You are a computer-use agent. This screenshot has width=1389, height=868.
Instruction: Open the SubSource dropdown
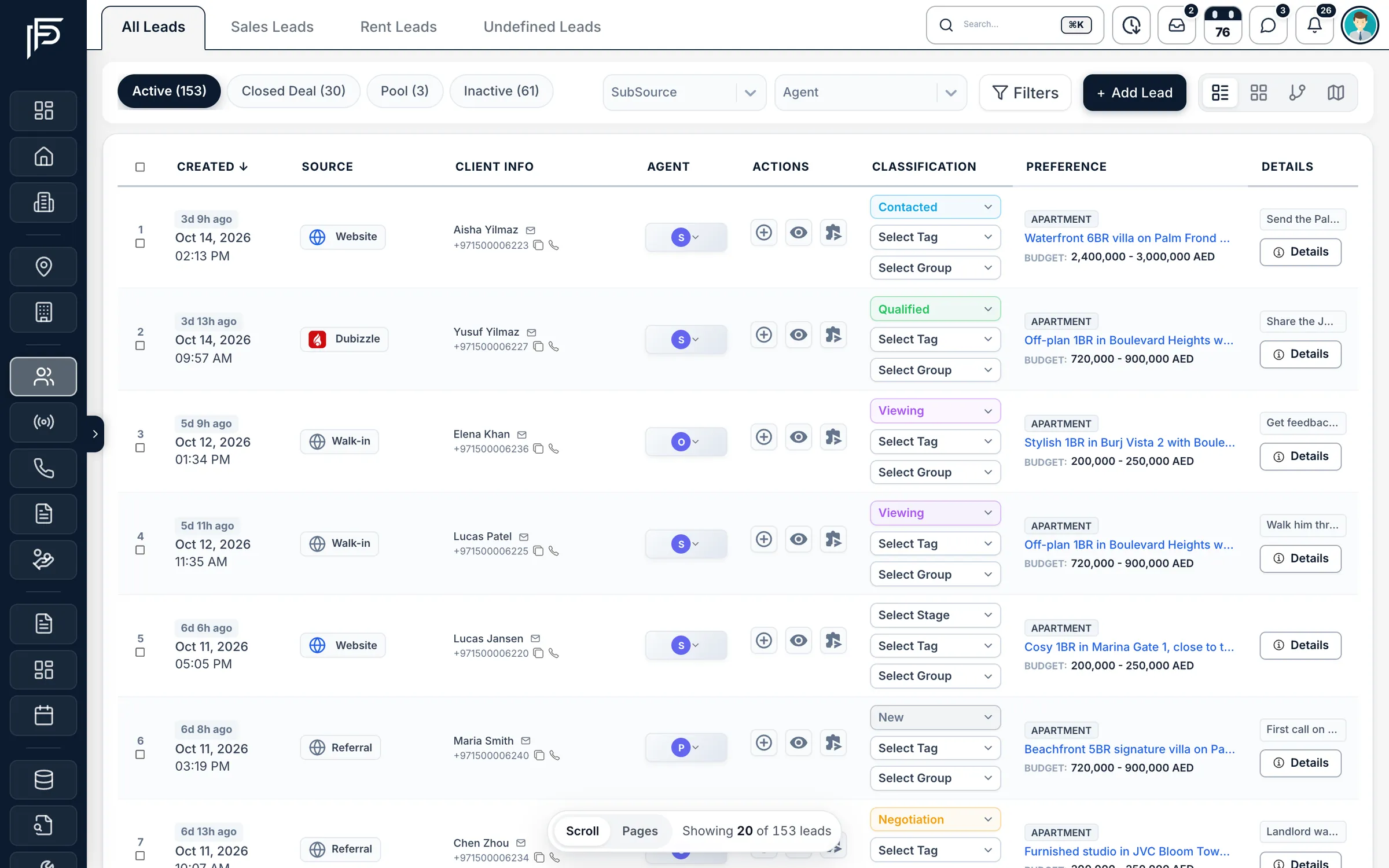coord(684,93)
